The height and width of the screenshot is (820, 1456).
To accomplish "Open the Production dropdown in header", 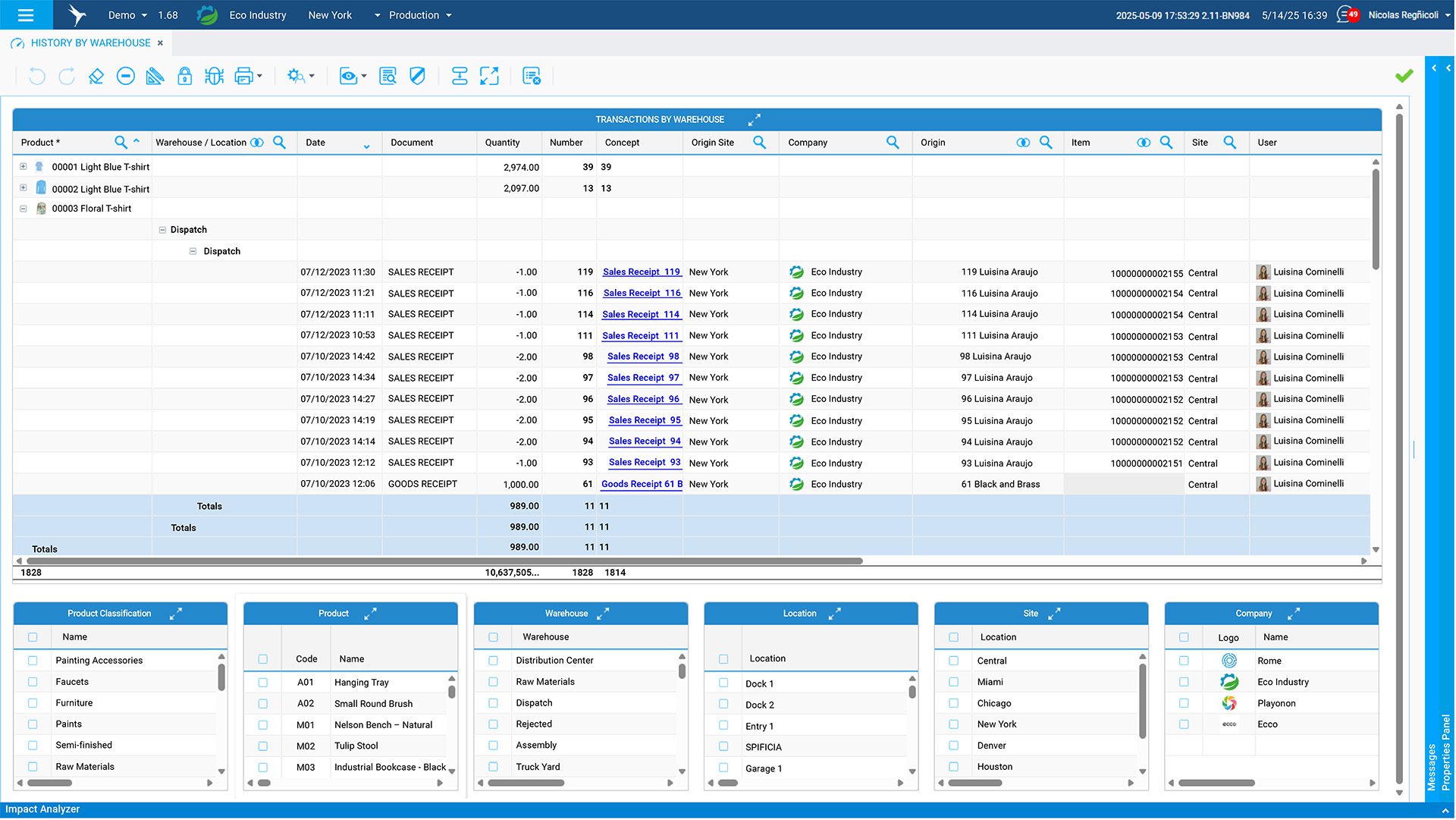I will (420, 15).
